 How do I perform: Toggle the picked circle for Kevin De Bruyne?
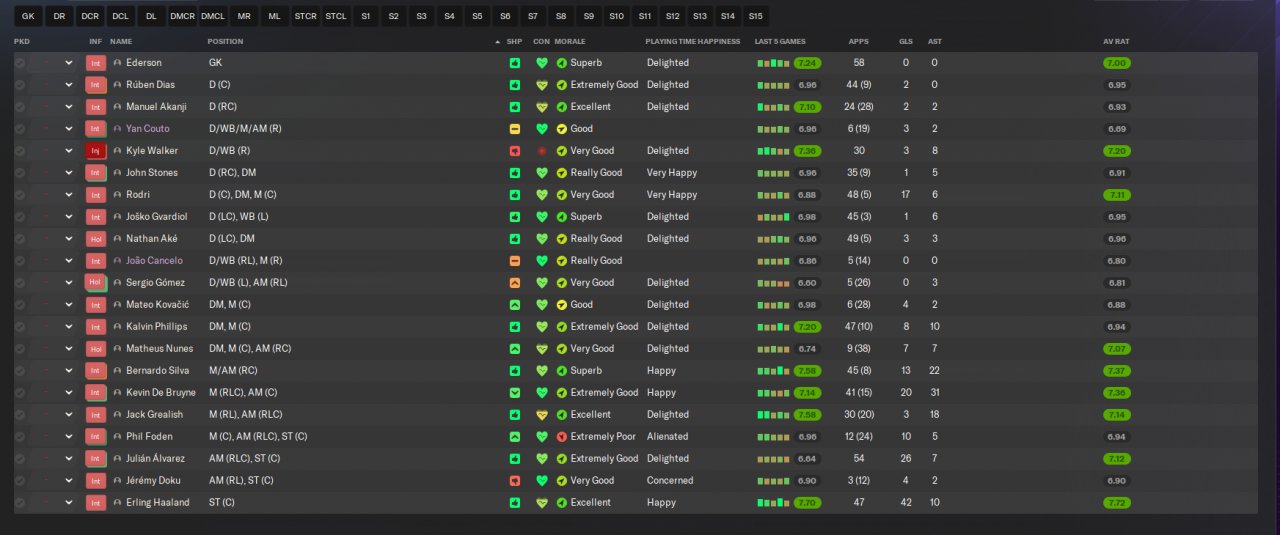click(20, 392)
